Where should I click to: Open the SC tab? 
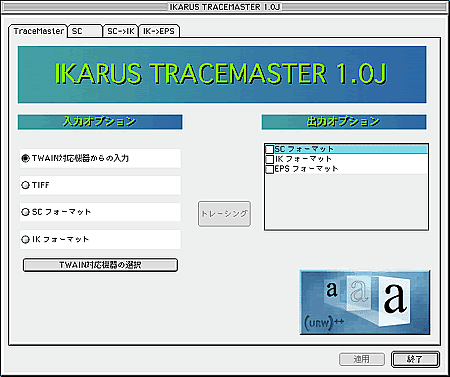85,31
